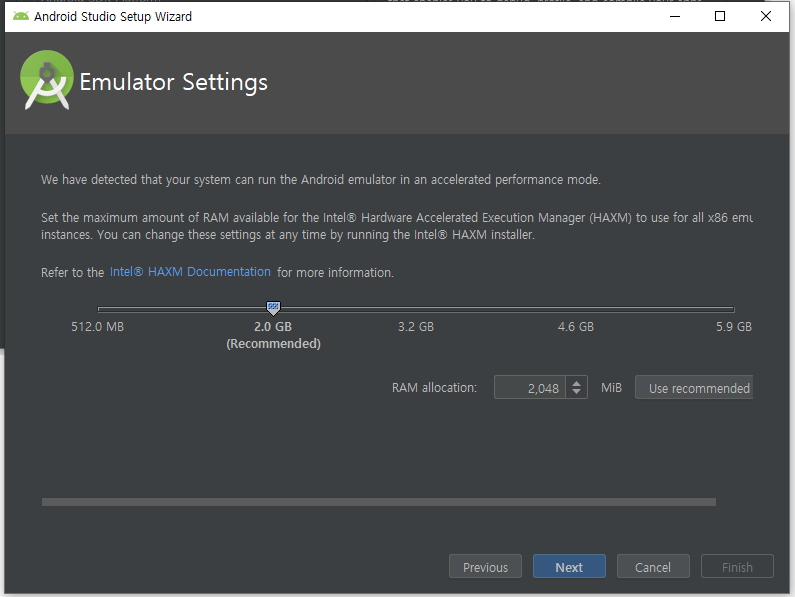This screenshot has height=597, width=795.
Task: Click the Android Studio logo icon
Action: tap(47, 80)
